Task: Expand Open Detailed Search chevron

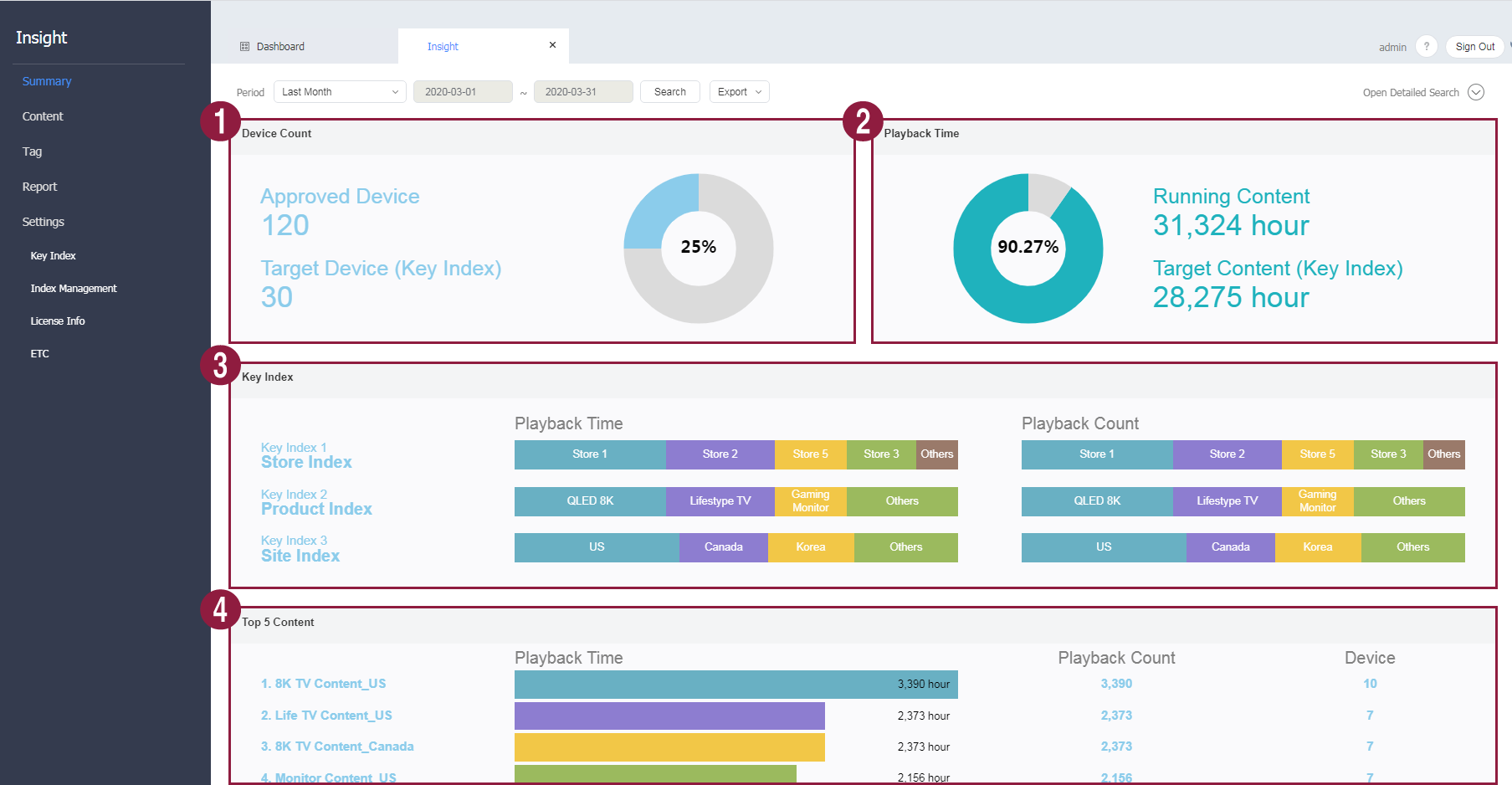Action: point(1476,92)
